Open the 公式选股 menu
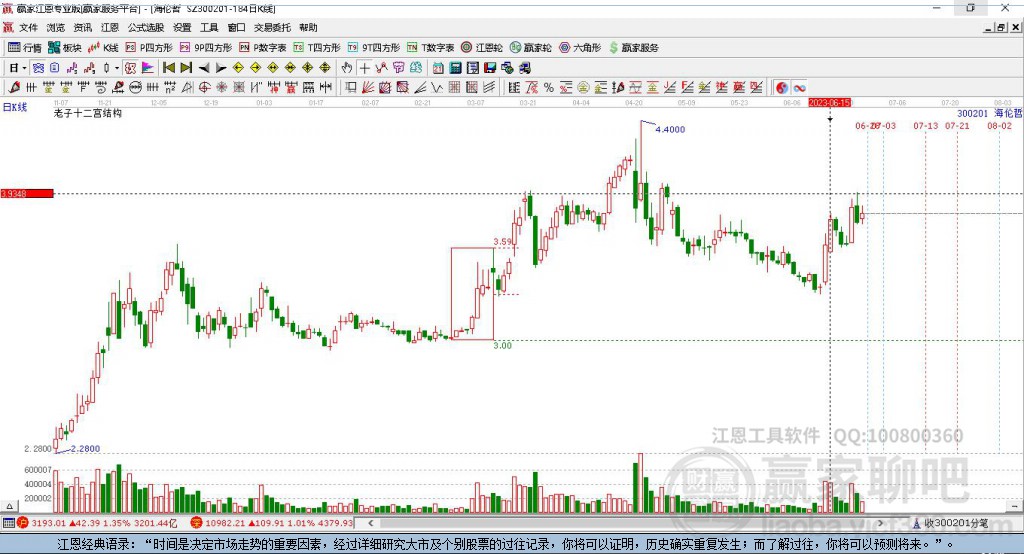This screenshot has height=554, width=1024. [146, 27]
